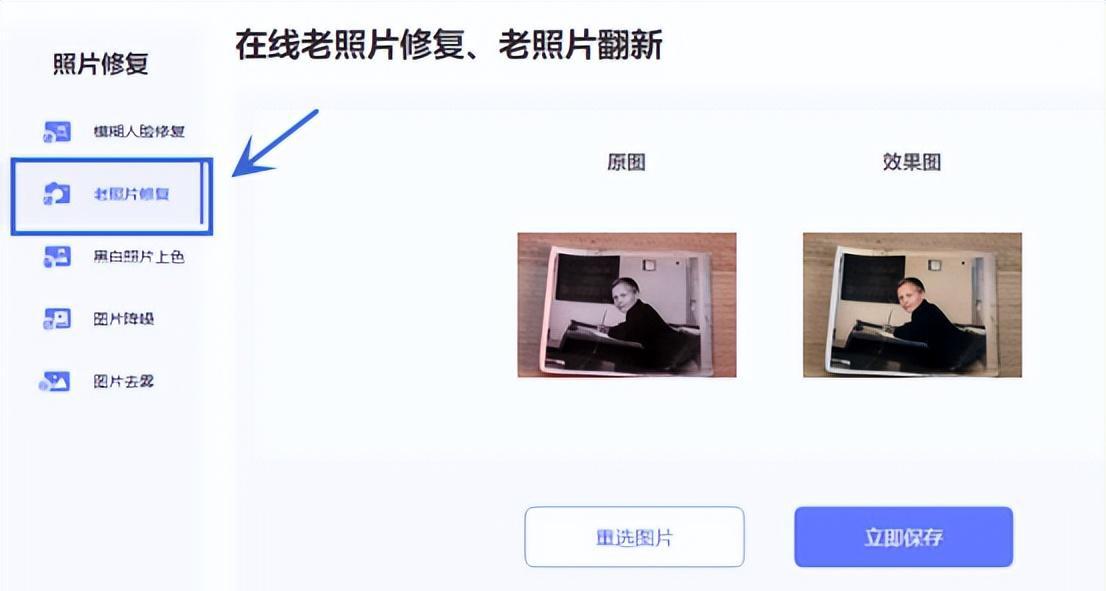Click the 效果图 label
Viewport: 1106px width, 591px height.
[x=911, y=162]
